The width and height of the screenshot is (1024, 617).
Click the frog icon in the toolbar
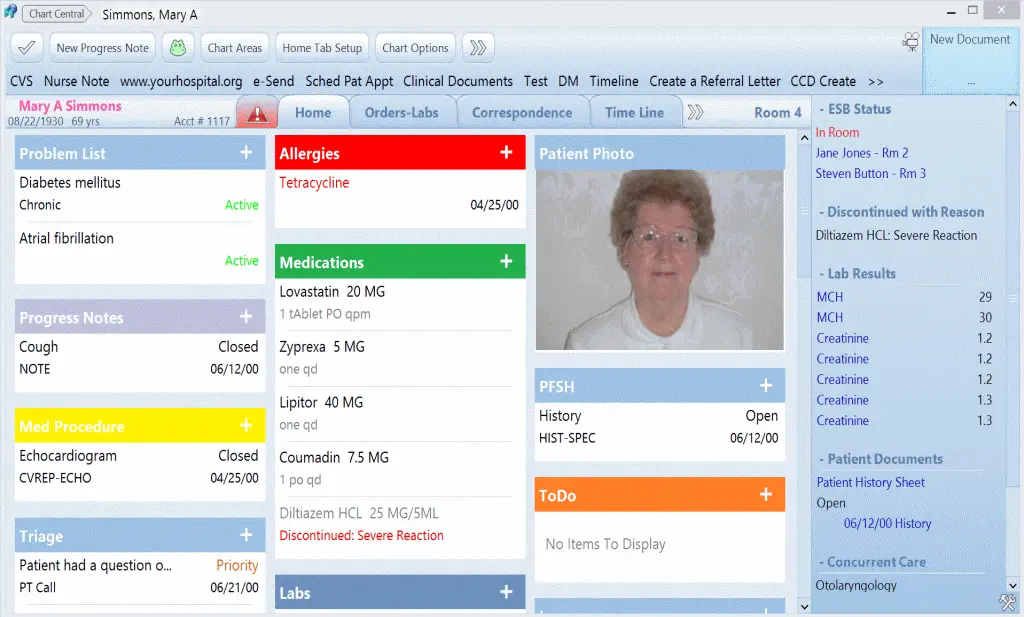click(x=179, y=47)
